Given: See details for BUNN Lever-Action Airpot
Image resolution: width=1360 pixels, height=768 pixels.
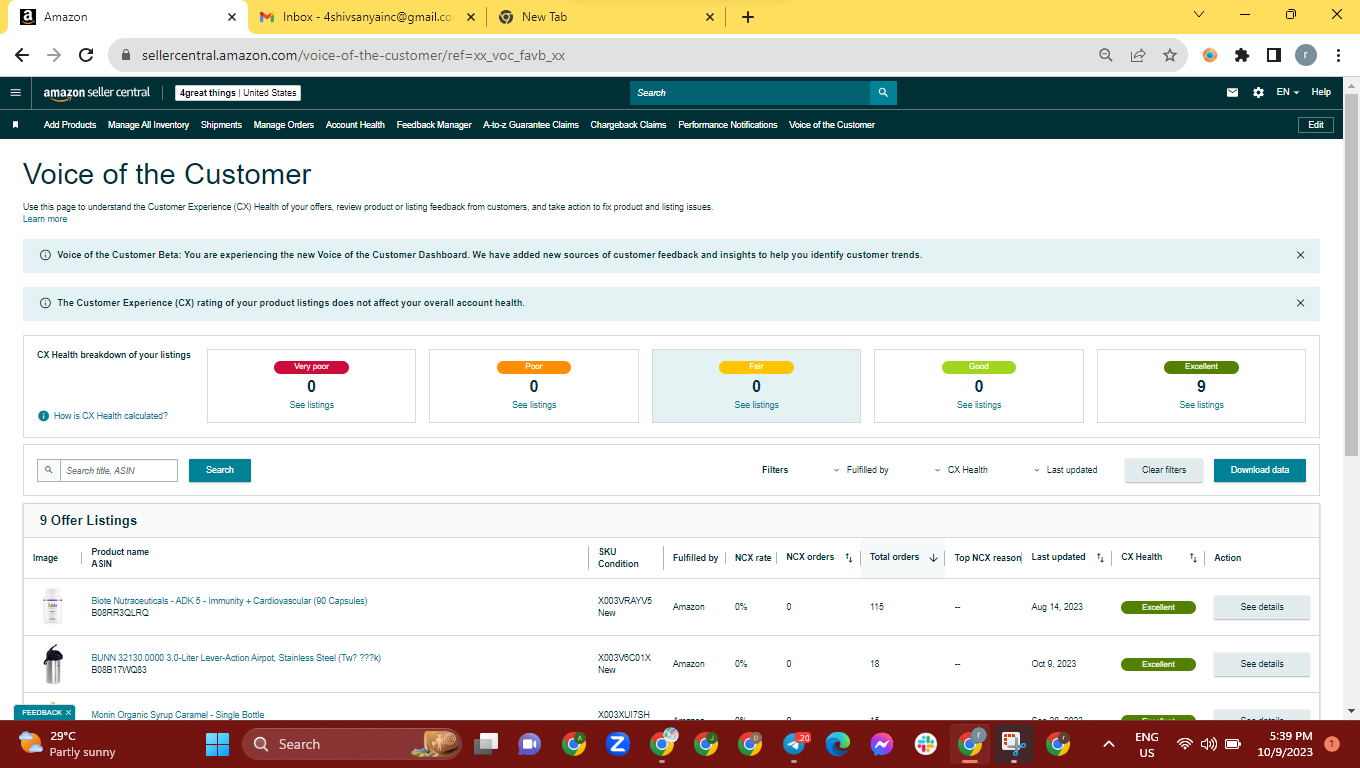Looking at the screenshot, I should (1262, 664).
